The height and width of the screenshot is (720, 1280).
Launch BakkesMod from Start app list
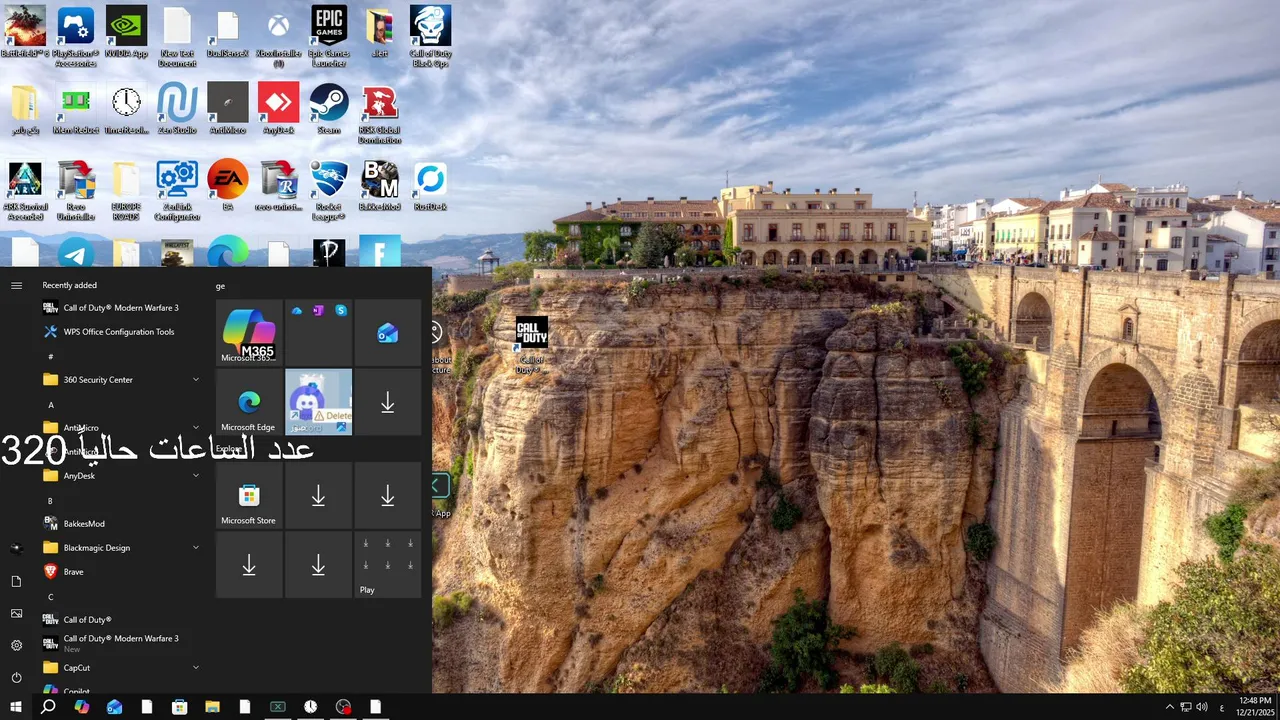click(x=120, y=524)
